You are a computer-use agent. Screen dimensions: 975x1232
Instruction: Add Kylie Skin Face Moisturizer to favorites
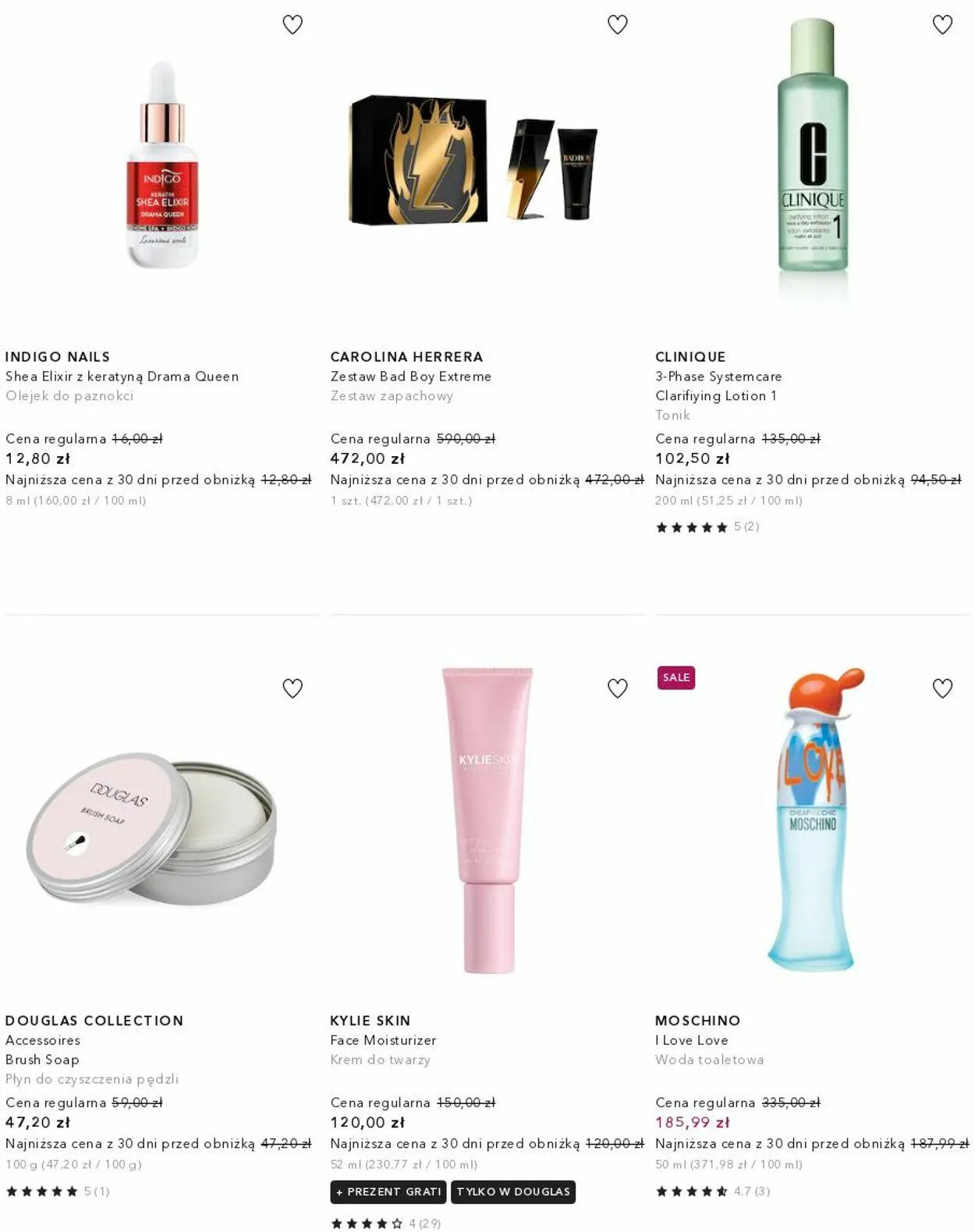[618, 689]
